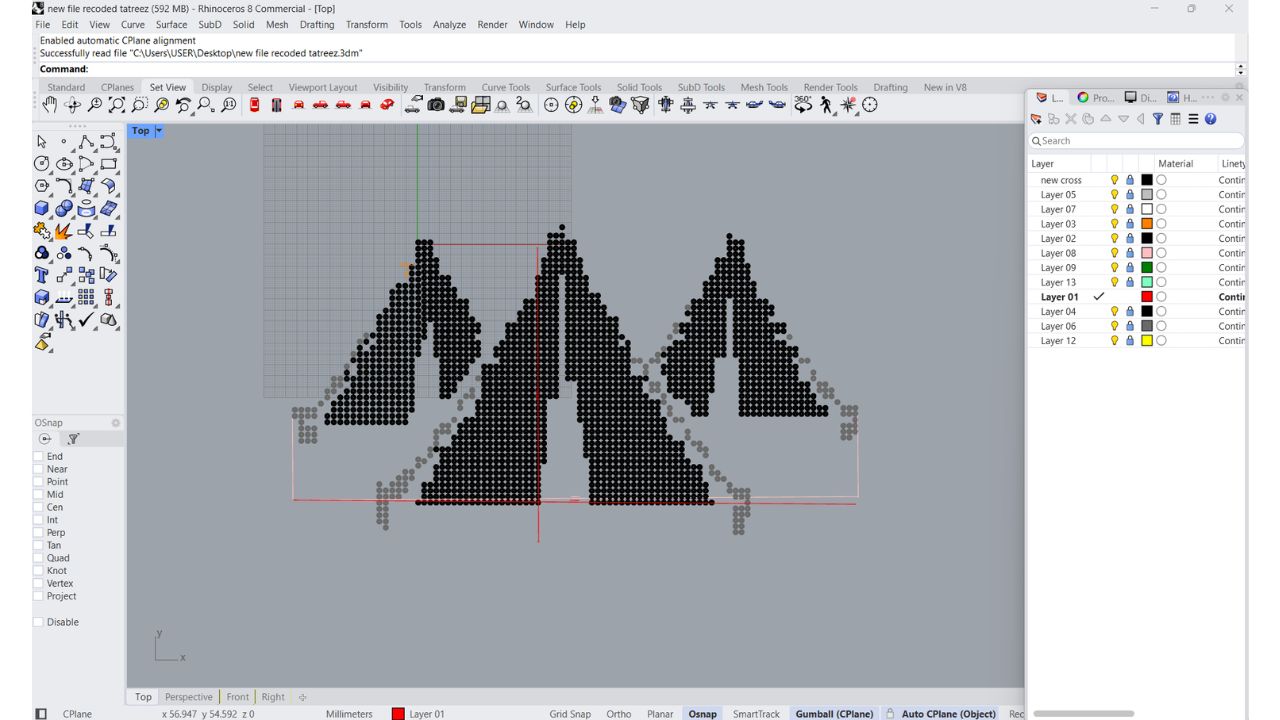Select the Text object tool
Image resolution: width=1280 pixels, height=720 pixels.
pos(42,275)
